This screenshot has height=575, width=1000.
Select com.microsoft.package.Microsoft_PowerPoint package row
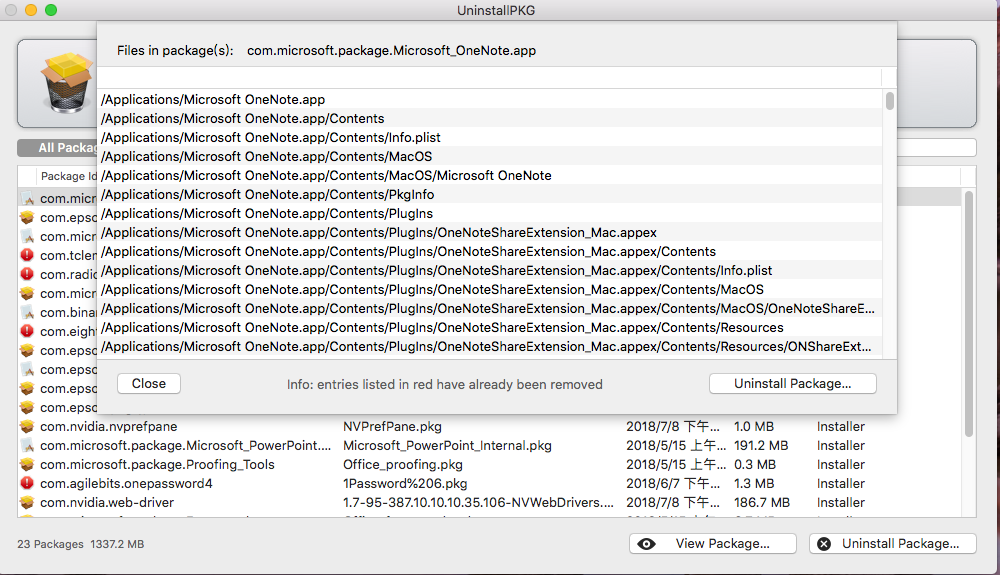[490, 445]
